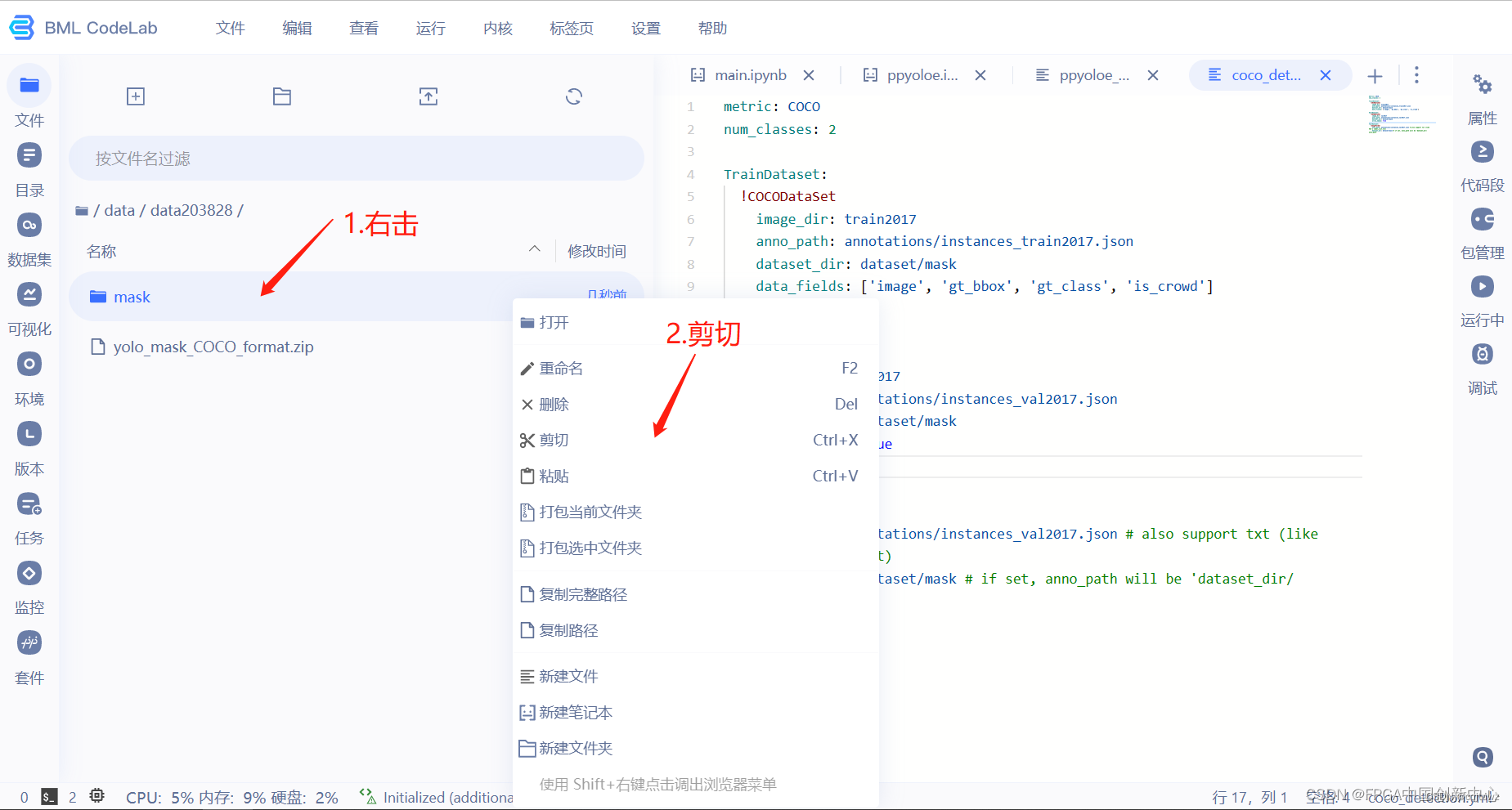The width and height of the screenshot is (1512, 810).
Task: Select 粘贴 in the context menu
Action: (696, 477)
